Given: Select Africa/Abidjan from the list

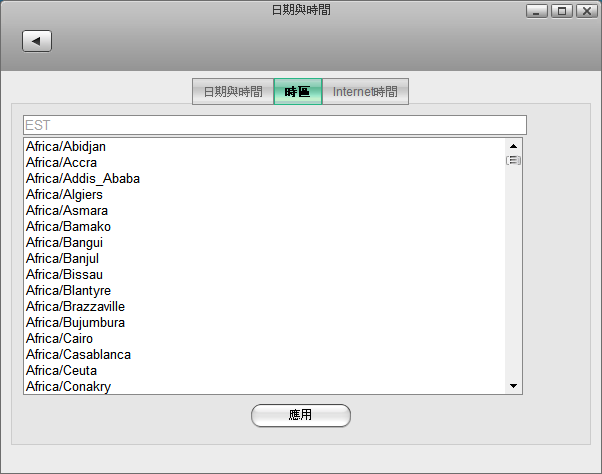Looking at the screenshot, I should tap(66, 147).
